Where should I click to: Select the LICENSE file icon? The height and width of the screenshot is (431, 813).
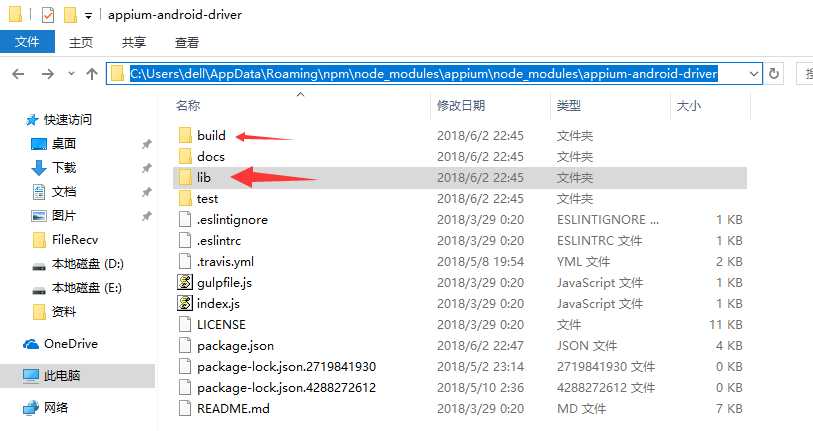(185, 325)
